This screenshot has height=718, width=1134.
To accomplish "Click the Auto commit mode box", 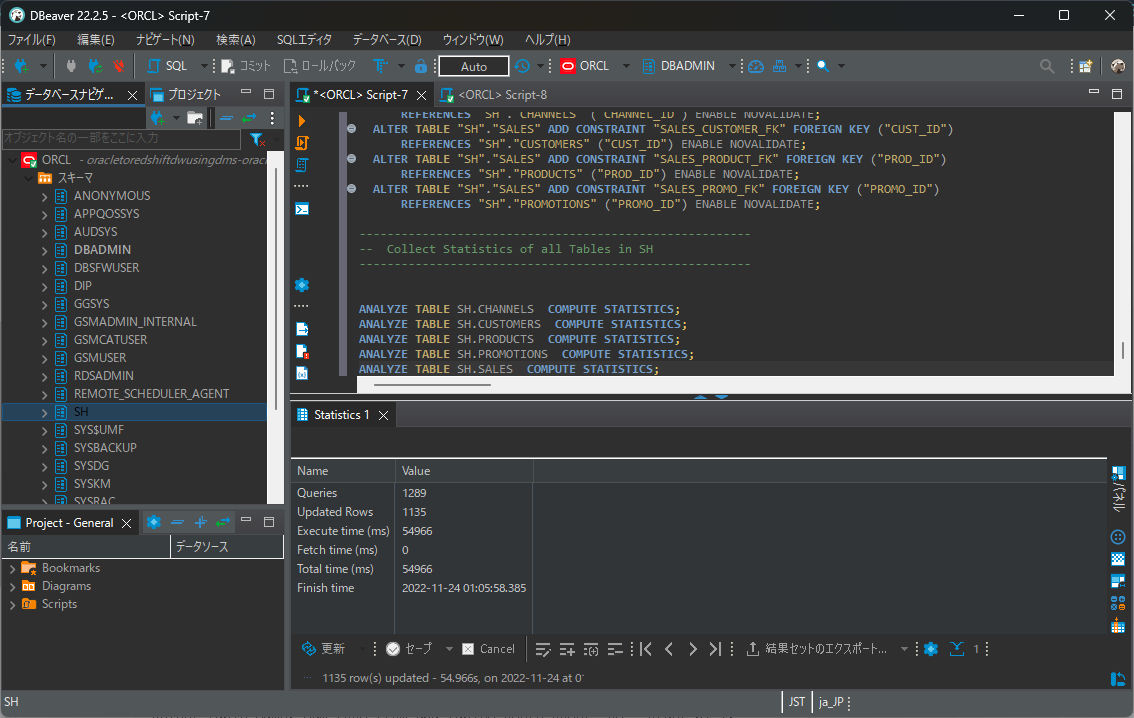I will pyautogui.click(x=474, y=66).
